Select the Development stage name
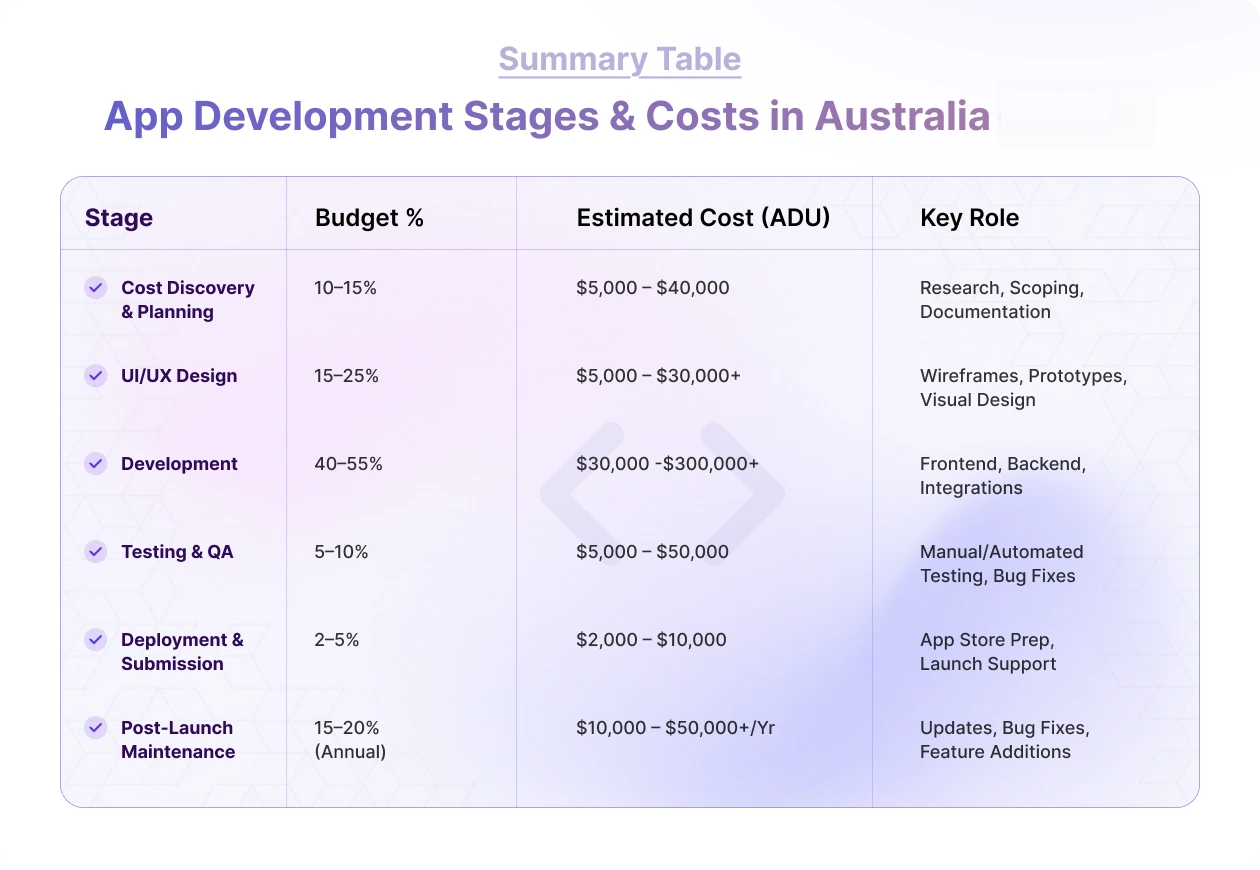The height and width of the screenshot is (870, 1260). click(x=179, y=464)
